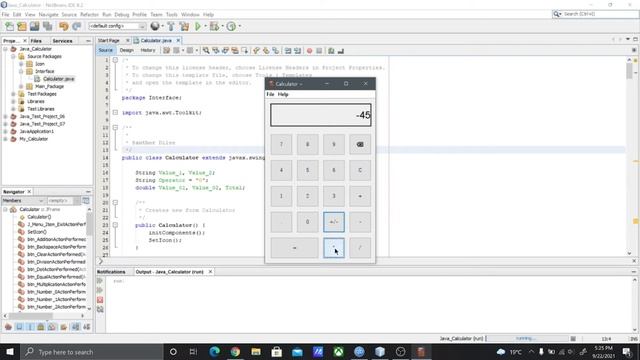This screenshot has height=360, width=640.
Task: Run the project with green play icon
Action: click(198, 27)
